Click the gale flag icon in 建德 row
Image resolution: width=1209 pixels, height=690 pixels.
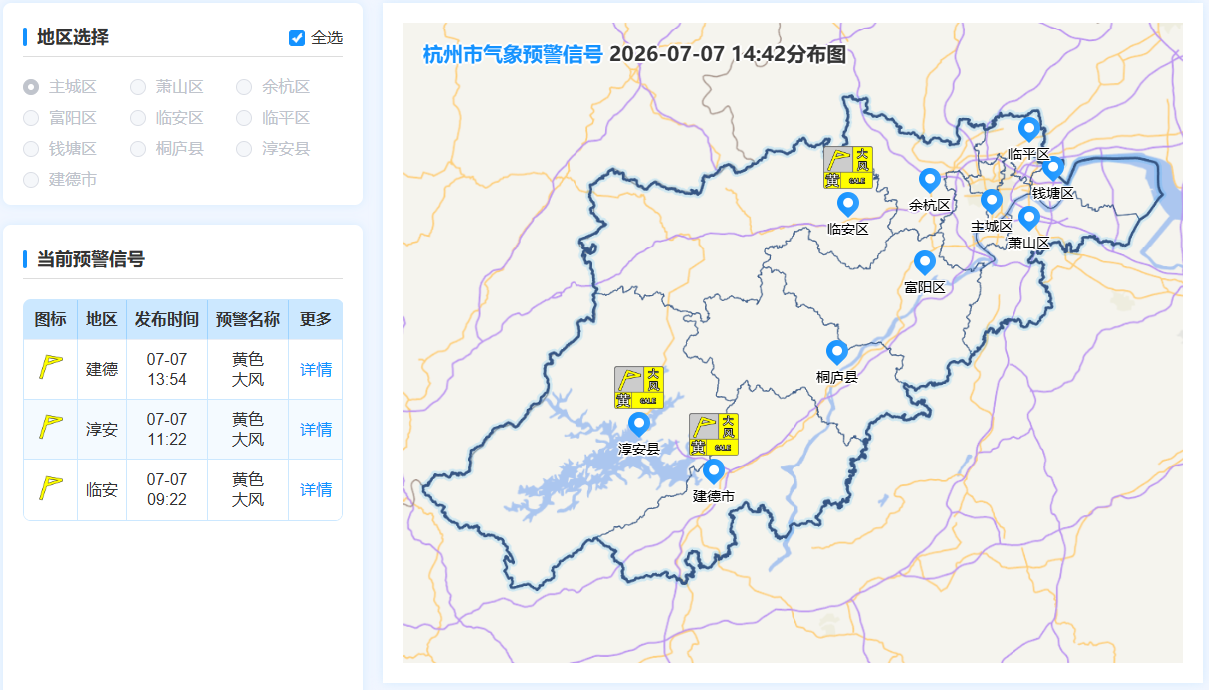point(50,368)
